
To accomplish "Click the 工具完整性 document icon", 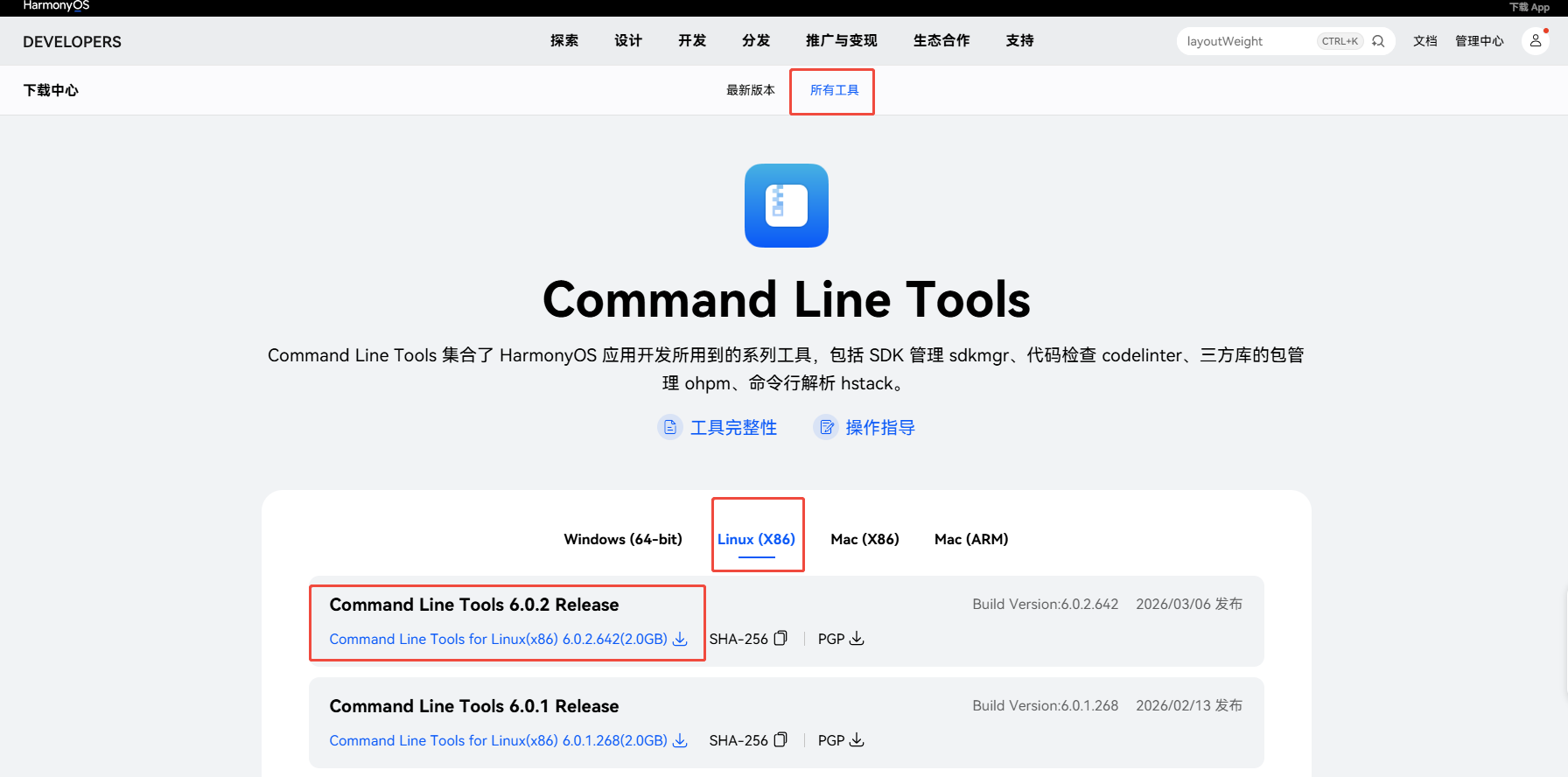I will (670, 427).
